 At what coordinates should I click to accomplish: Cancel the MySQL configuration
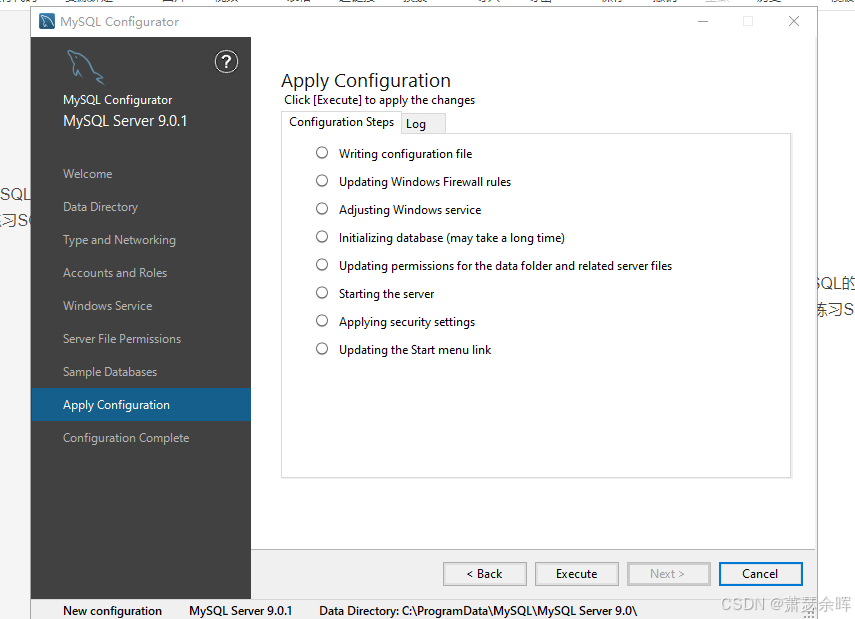point(760,574)
